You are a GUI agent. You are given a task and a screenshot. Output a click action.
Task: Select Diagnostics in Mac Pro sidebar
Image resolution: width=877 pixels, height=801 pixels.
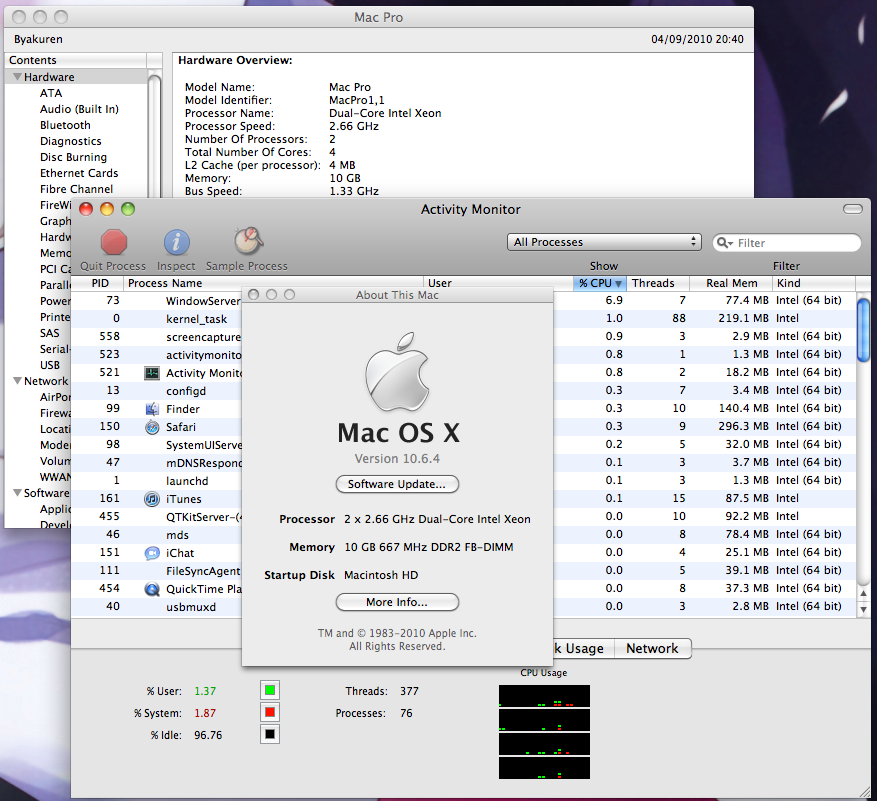pyautogui.click(x=70, y=142)
